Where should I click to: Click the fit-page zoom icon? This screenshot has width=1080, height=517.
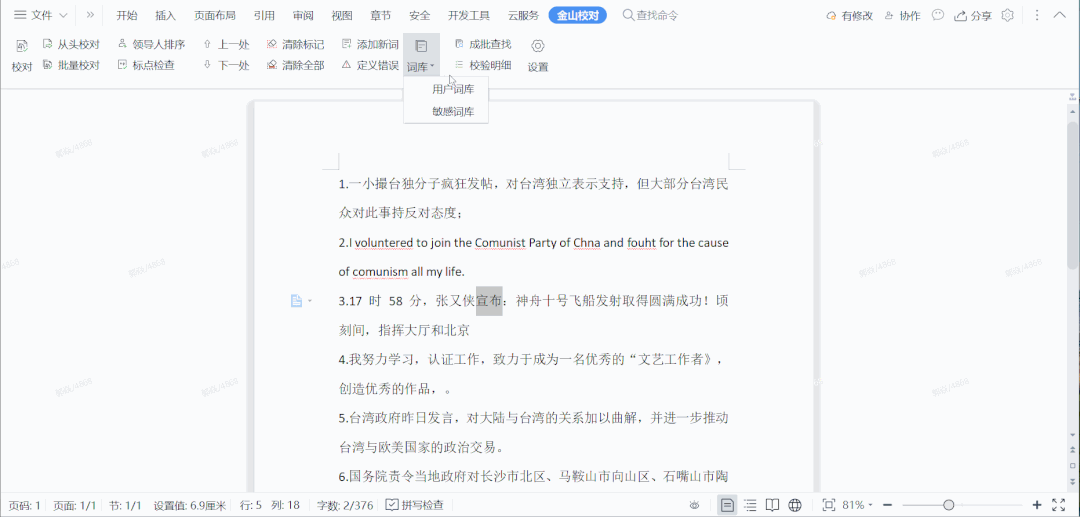click(x=829, y=505)
